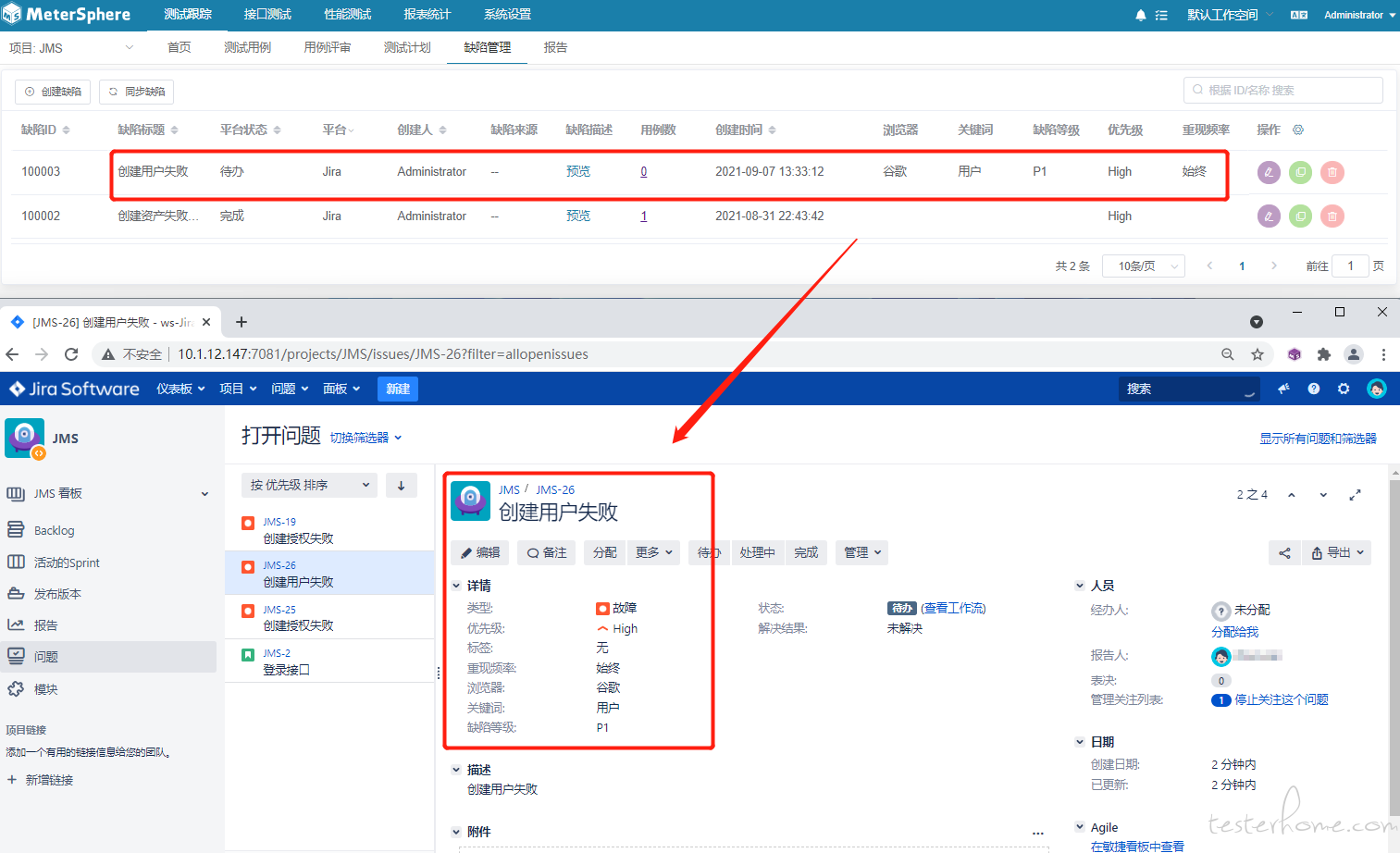Viewport: 1400px width, 853px height.
Task: Move the issue to 处理中 status
Action: coord(757,552)
